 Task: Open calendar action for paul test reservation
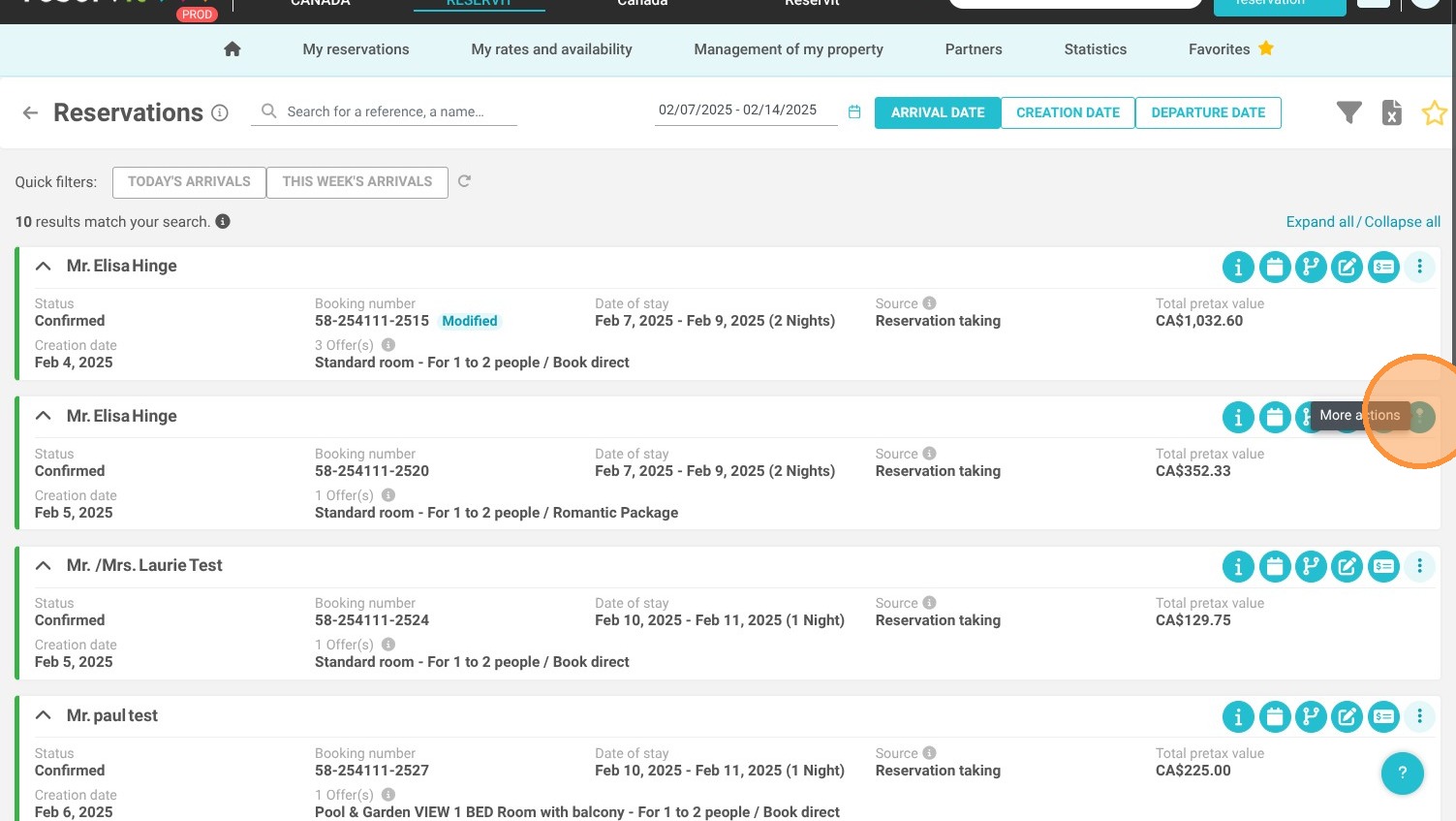pos(1275,716)
